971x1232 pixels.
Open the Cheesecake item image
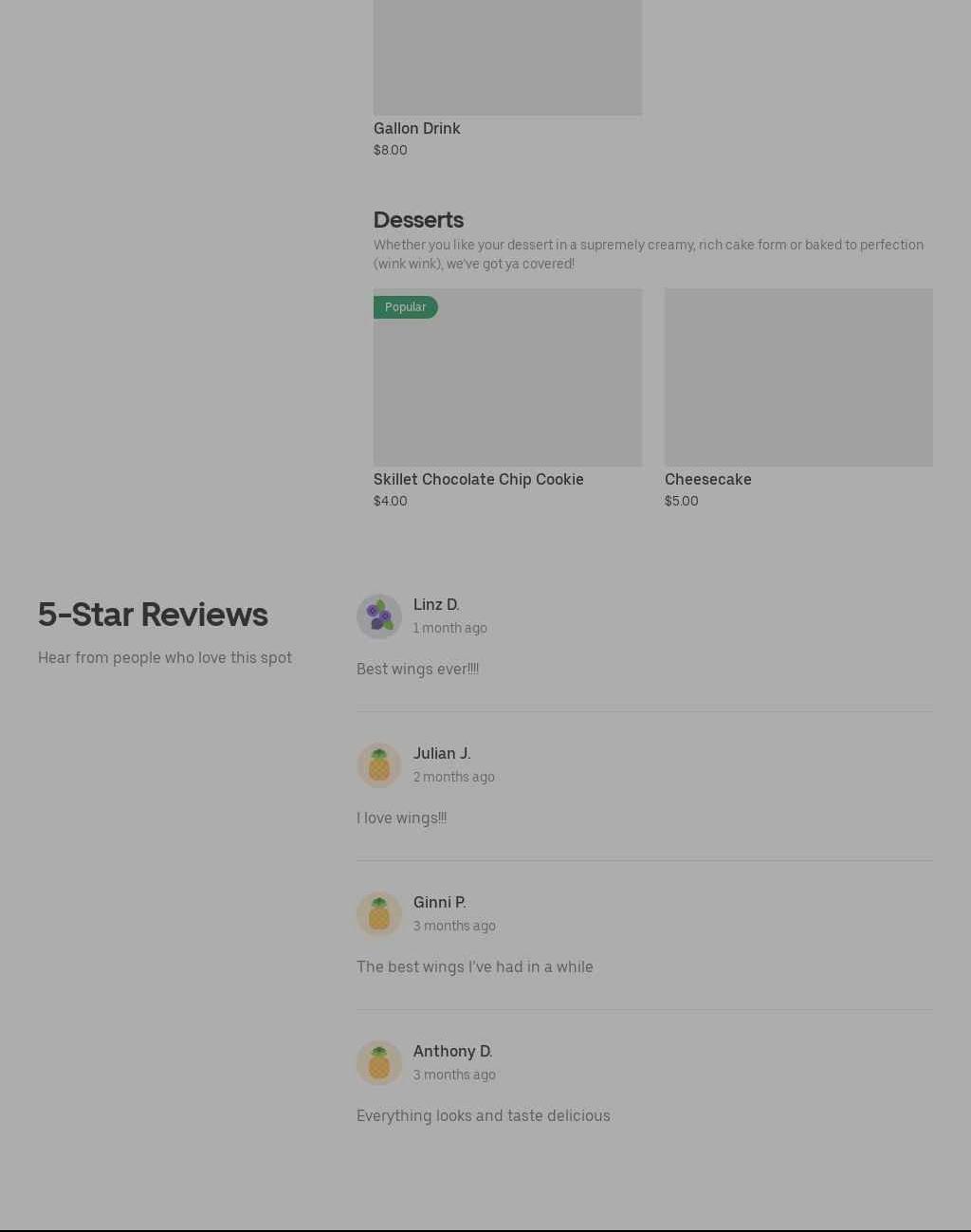[x=798, y=377]
